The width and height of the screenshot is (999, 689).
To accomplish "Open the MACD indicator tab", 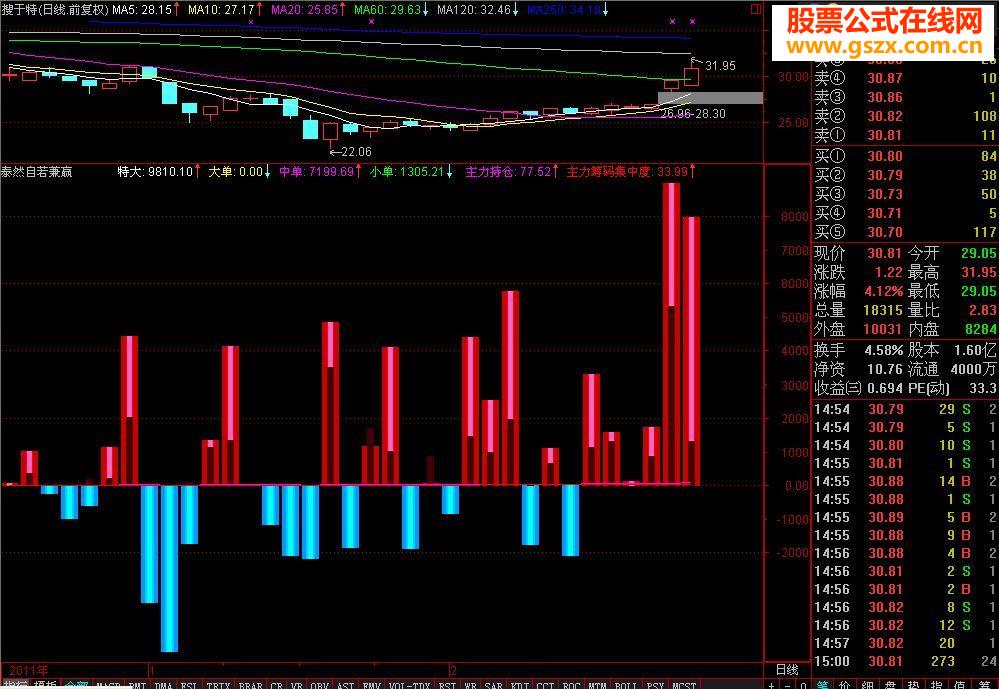I will coord(108,685).
